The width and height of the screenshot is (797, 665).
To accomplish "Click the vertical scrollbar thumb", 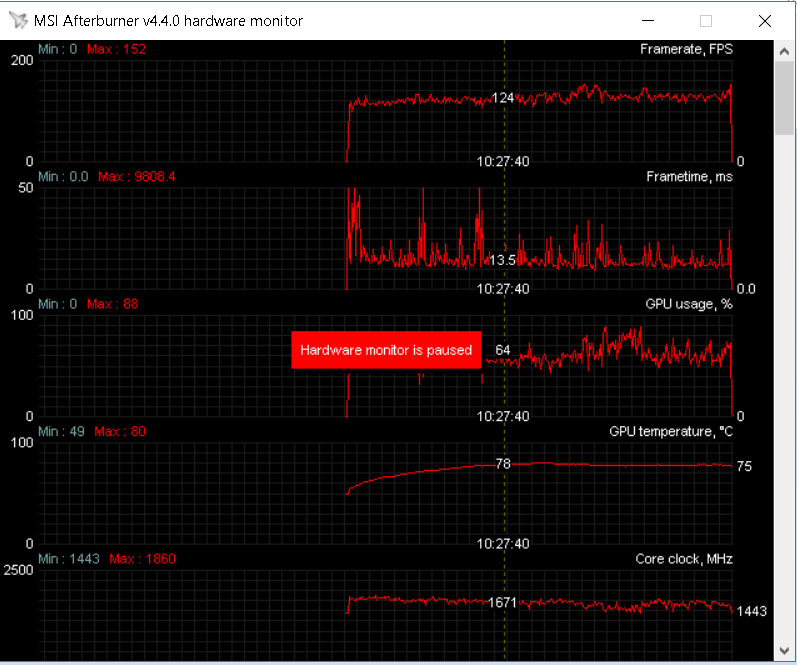I will coord(784,98).
